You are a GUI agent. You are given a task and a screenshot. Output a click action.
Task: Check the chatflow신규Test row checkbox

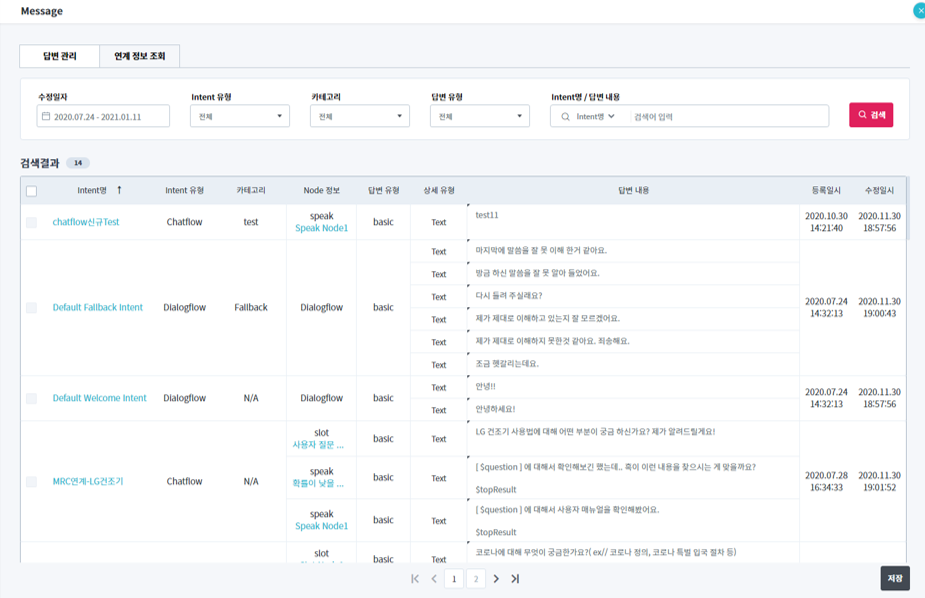[x=32, y=222]
